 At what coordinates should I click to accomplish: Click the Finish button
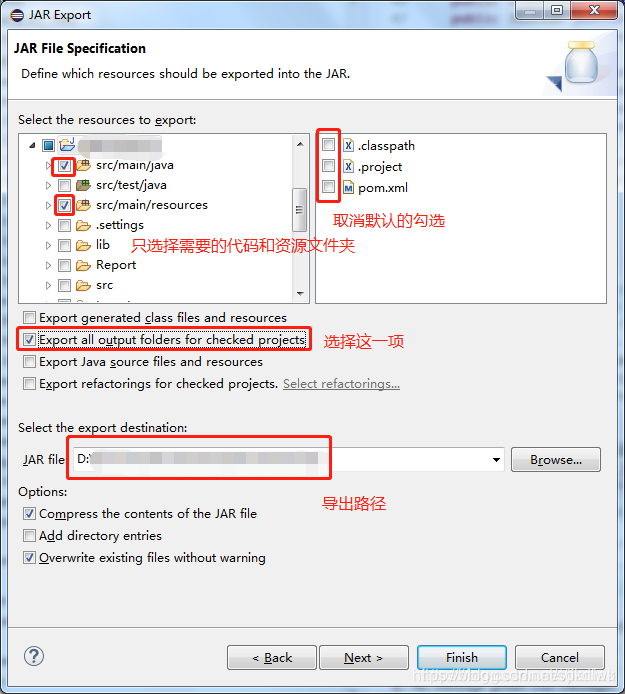[x=462, y=658]
